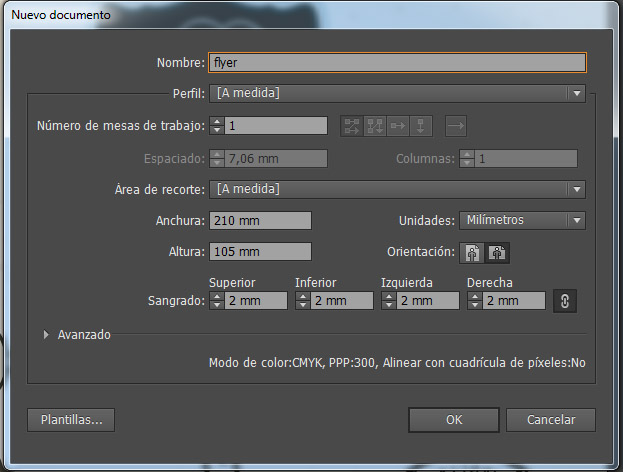Select grid by row artboard layout icon
Image resolution: width=623 pixels, height=472 pixels.
351,126
